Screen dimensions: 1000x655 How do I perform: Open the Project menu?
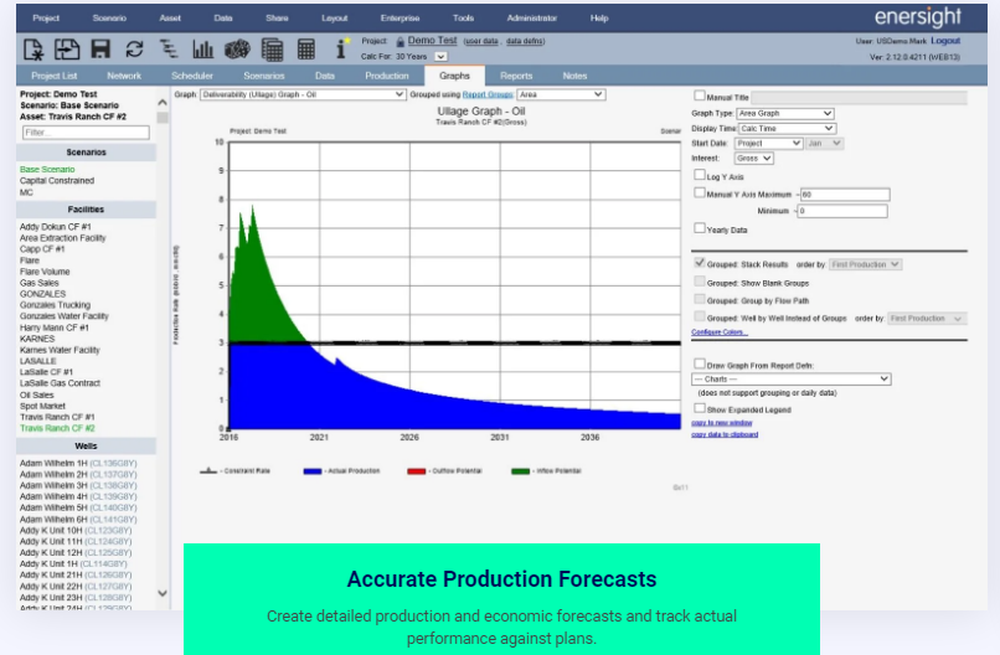pos(46,18)
